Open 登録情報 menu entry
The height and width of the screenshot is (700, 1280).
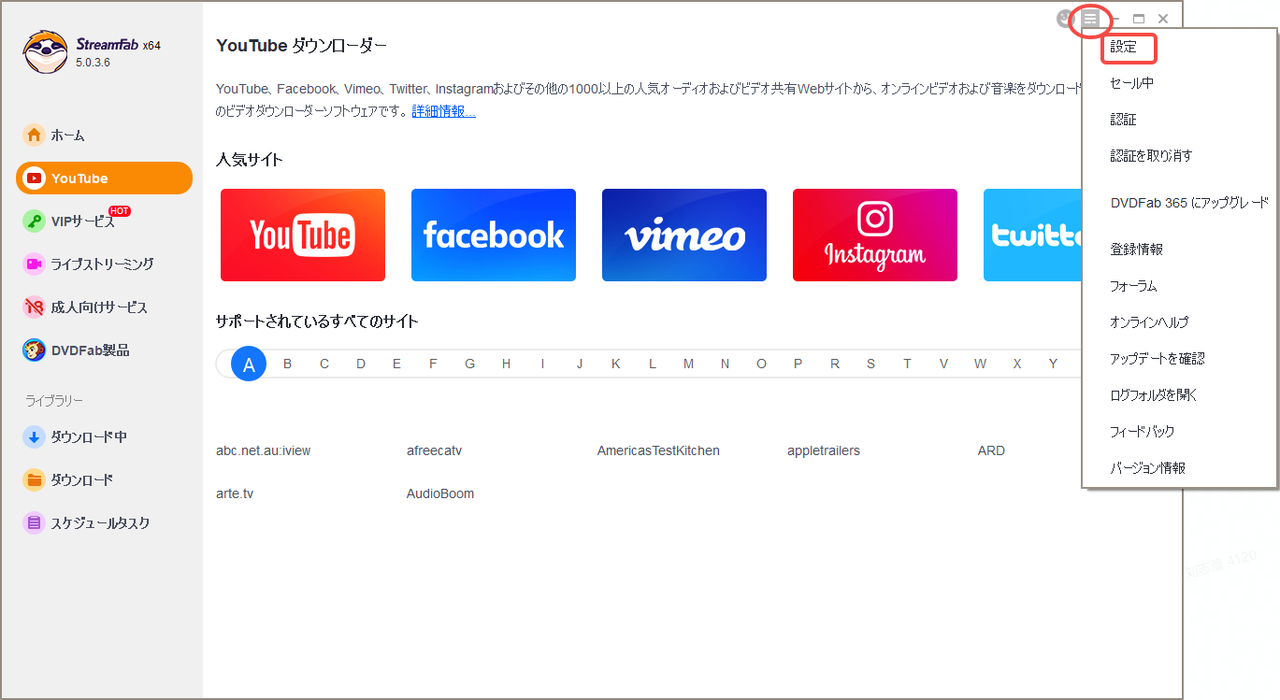coord(1137,249)
